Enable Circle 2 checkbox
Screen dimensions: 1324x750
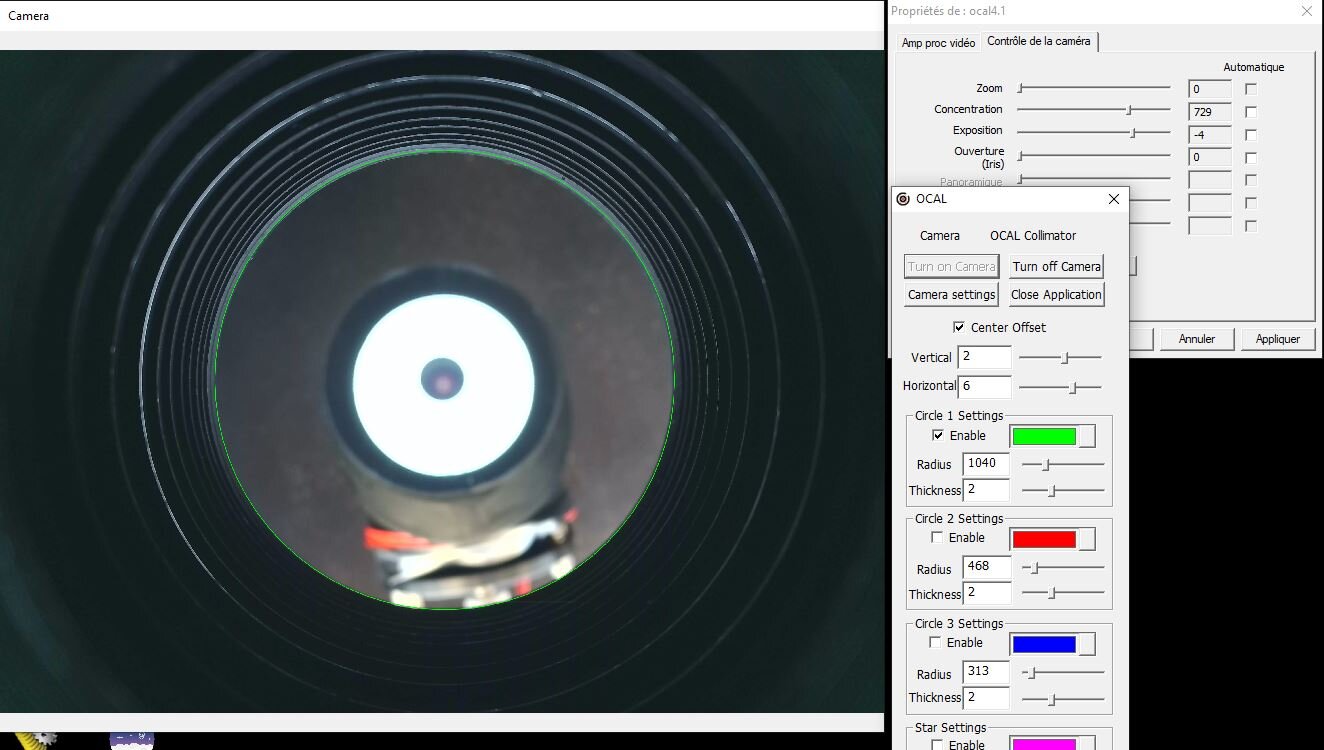click(937, 537)
